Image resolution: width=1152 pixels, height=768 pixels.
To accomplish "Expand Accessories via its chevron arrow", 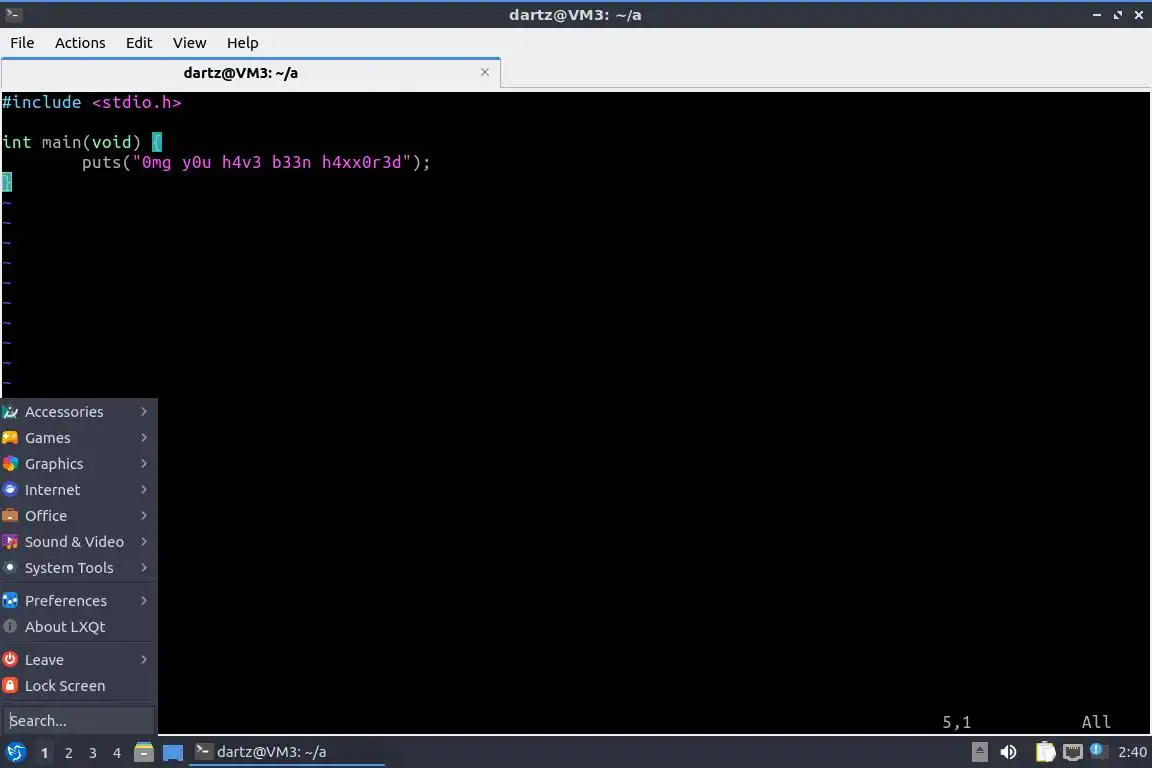I will [144, 412].
